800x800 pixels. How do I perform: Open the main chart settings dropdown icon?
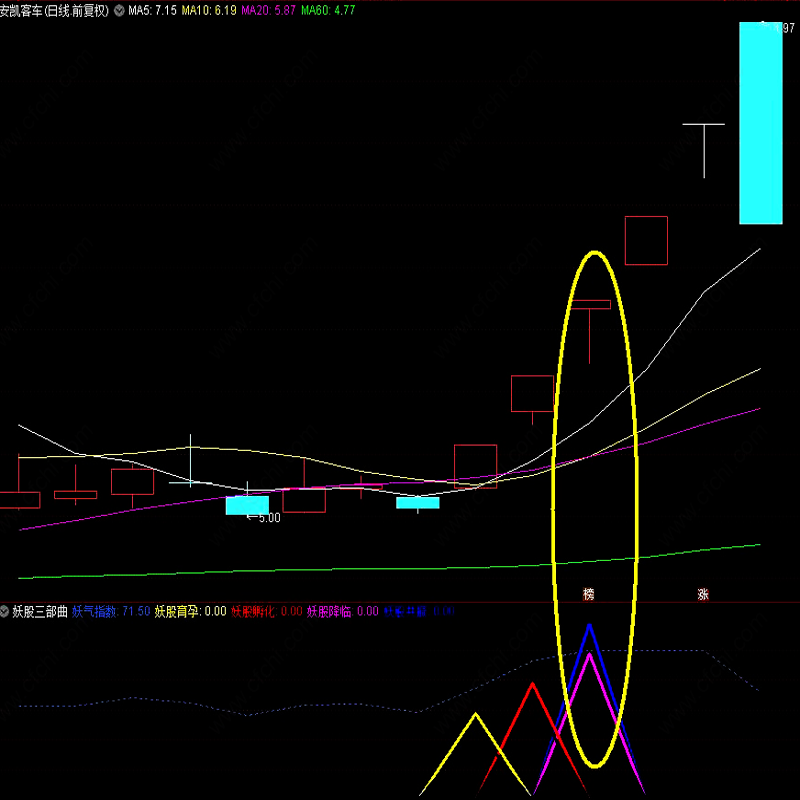pyautogui.click(x=120, y=10)
